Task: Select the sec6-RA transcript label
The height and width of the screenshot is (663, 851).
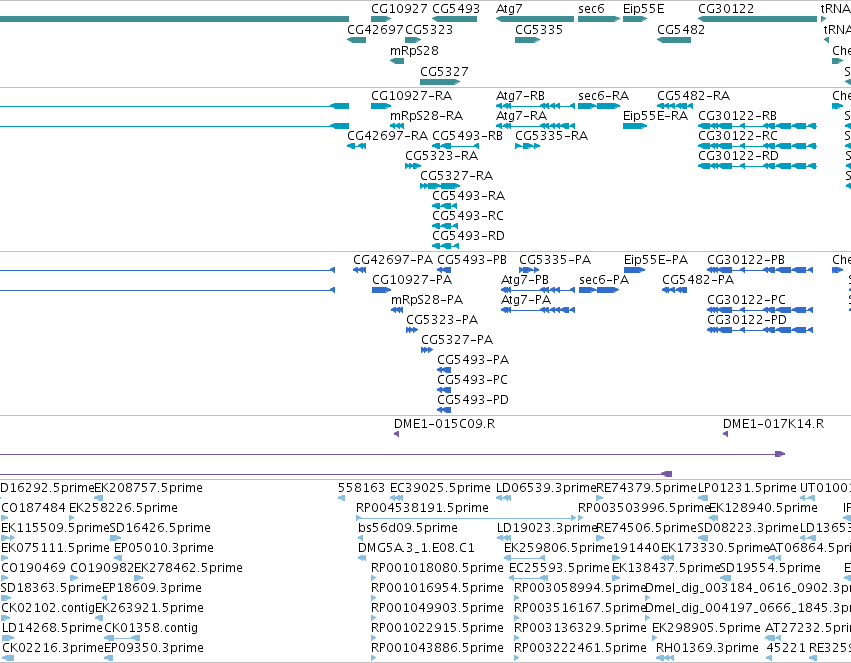Action: pos(604,96)
